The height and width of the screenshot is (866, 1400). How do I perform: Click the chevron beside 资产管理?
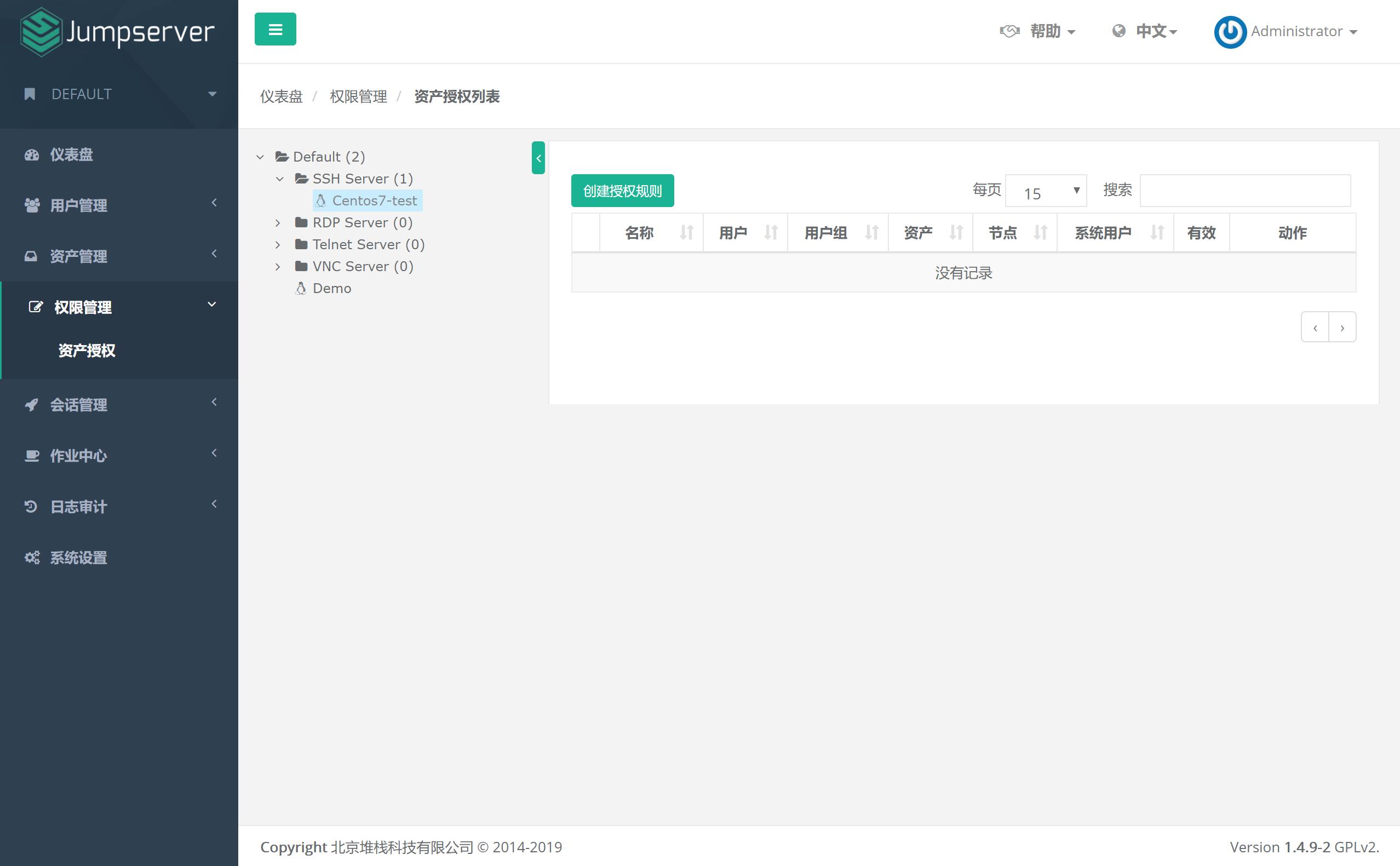point(214,253)
